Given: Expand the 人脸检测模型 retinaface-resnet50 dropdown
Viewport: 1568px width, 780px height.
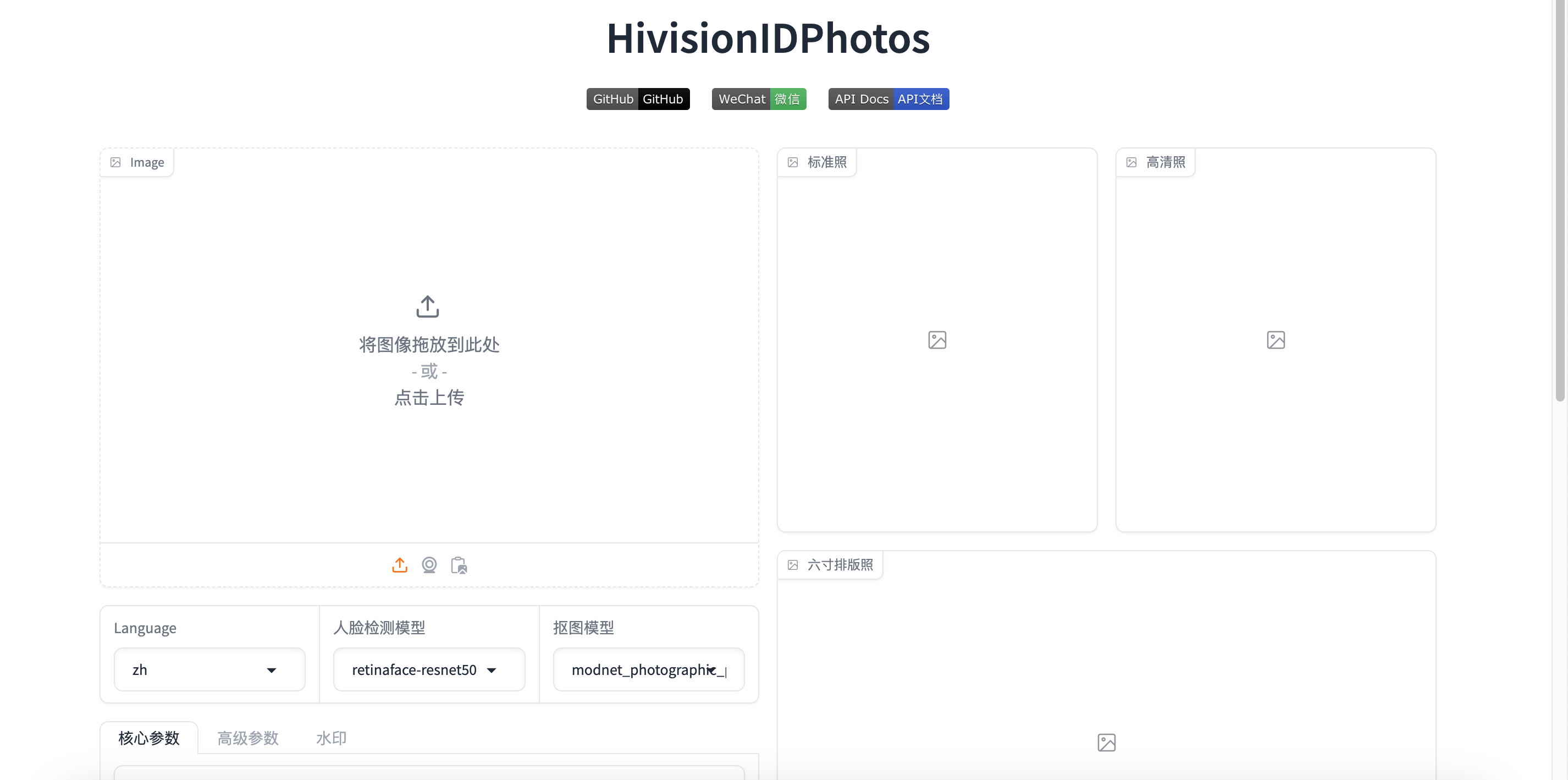Looking at the screenshot, I should (429, 669).
